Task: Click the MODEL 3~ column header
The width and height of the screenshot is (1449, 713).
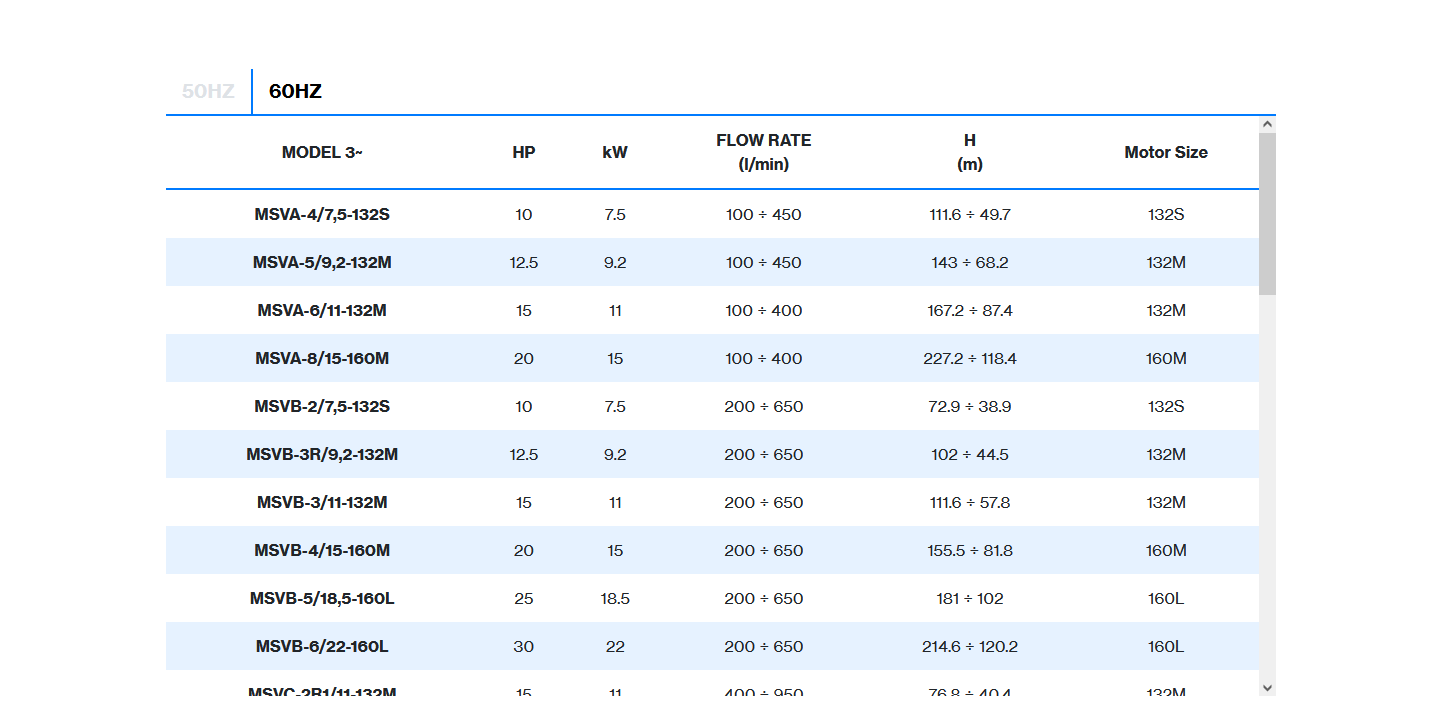Action: (x=322, y=152)
